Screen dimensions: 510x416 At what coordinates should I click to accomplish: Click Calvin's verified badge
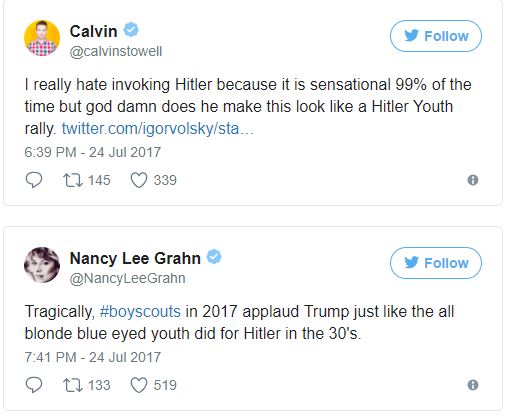tap(131, 30)
